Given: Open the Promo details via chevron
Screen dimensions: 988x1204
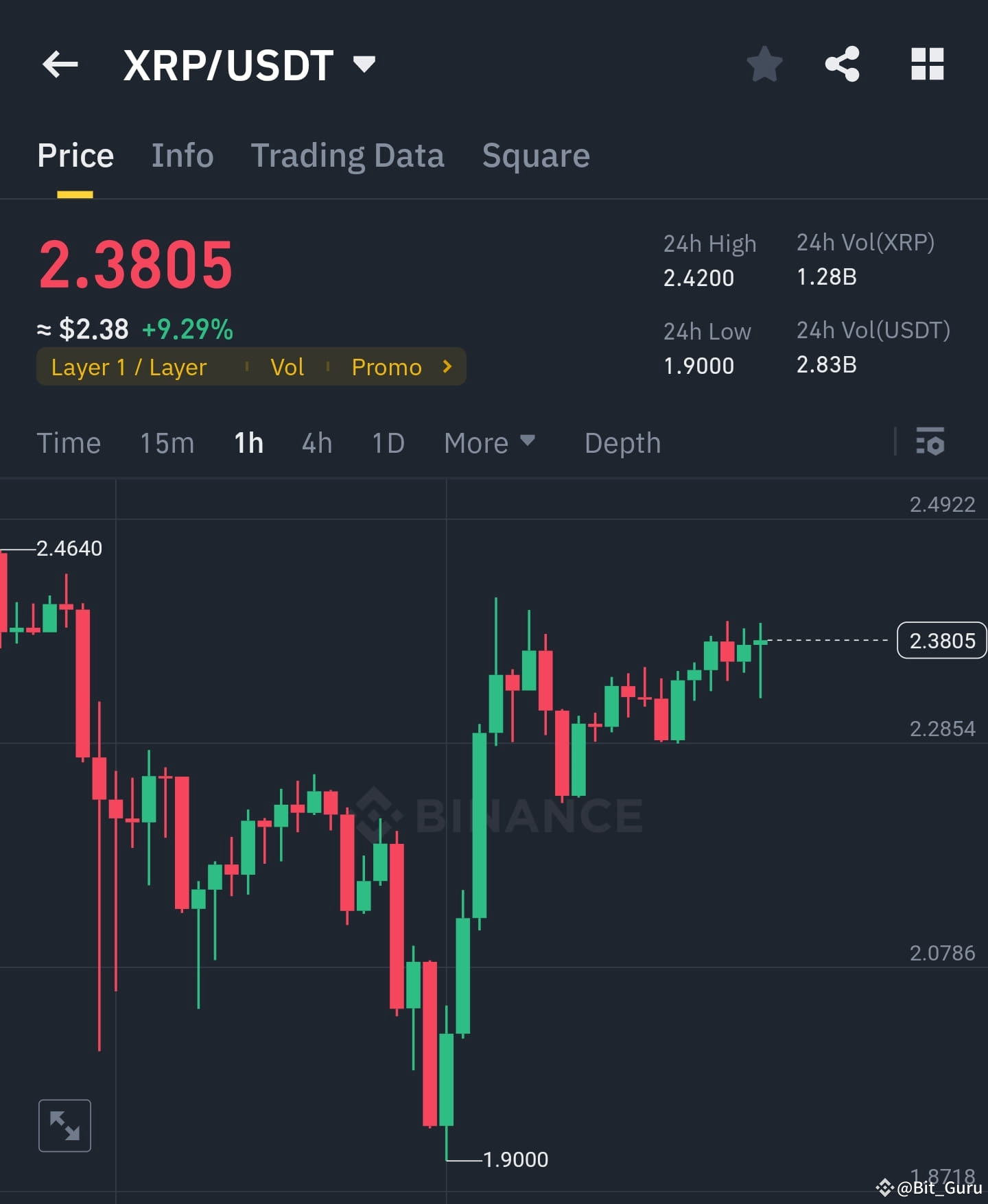Looking at the screenshot, I should (447, 367).
